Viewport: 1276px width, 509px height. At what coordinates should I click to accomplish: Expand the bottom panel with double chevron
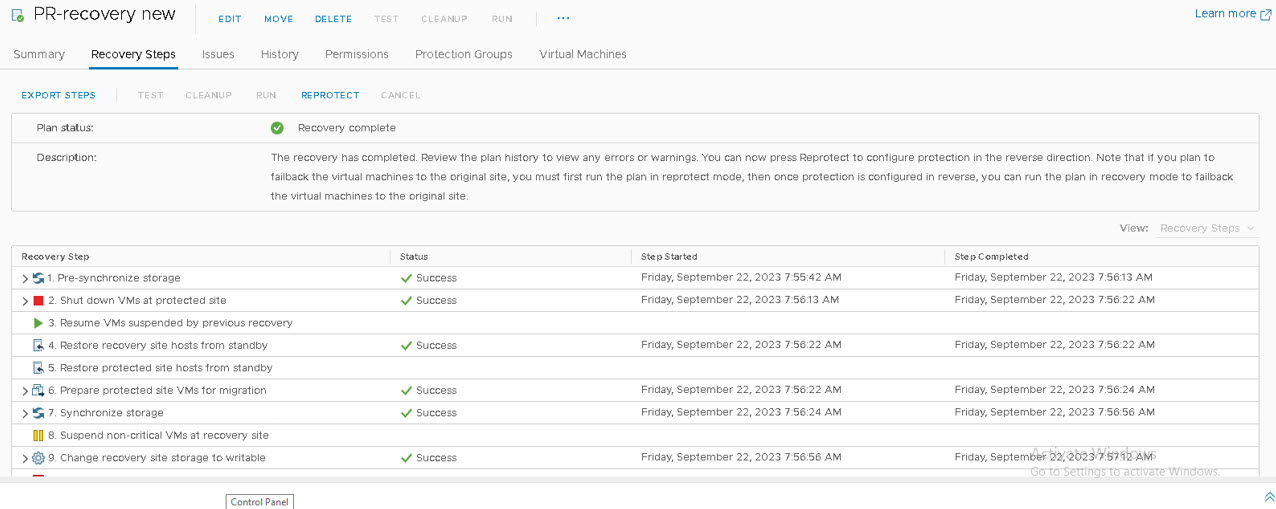1268,497
